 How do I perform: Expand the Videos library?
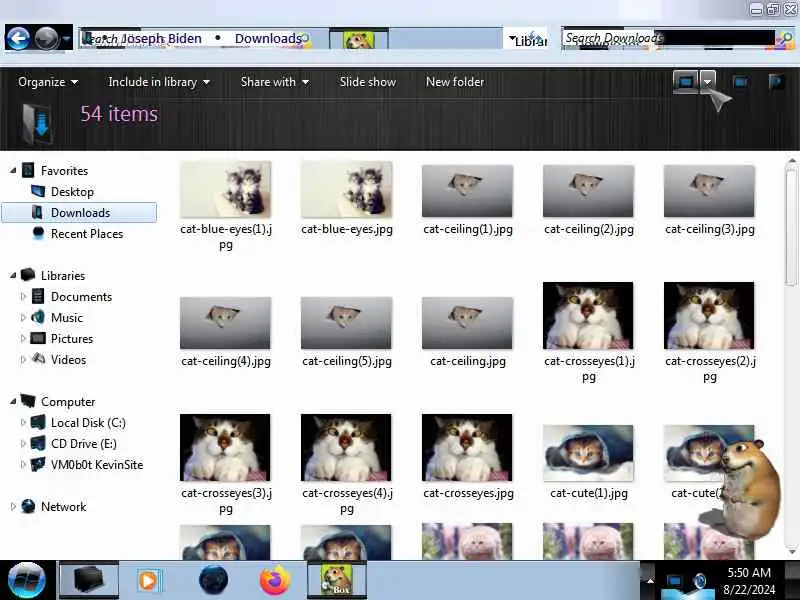[x=23, y=359]
